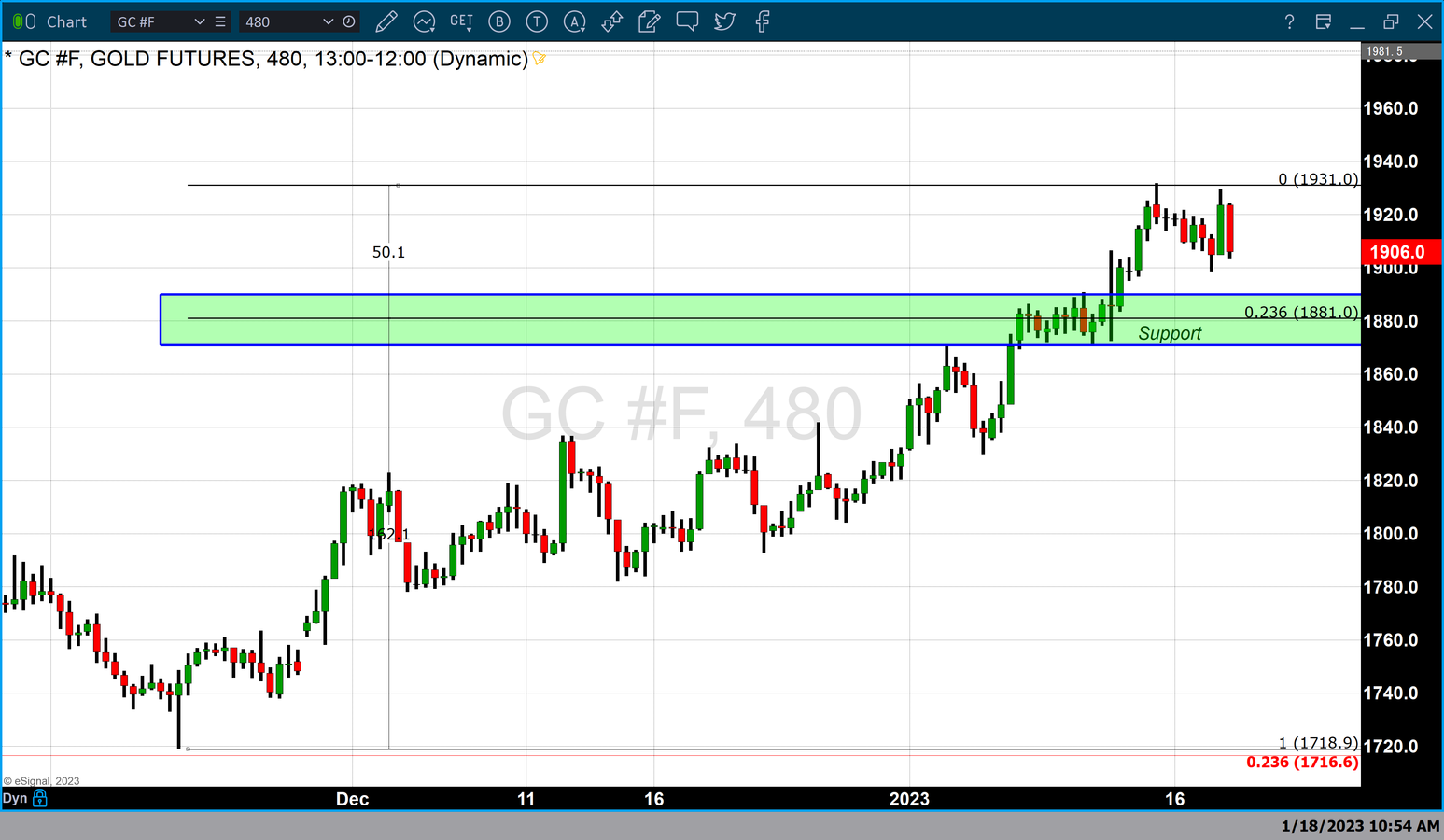Open the help question mark menu
Viewport: 1444px width, 840px height.
1289,21
